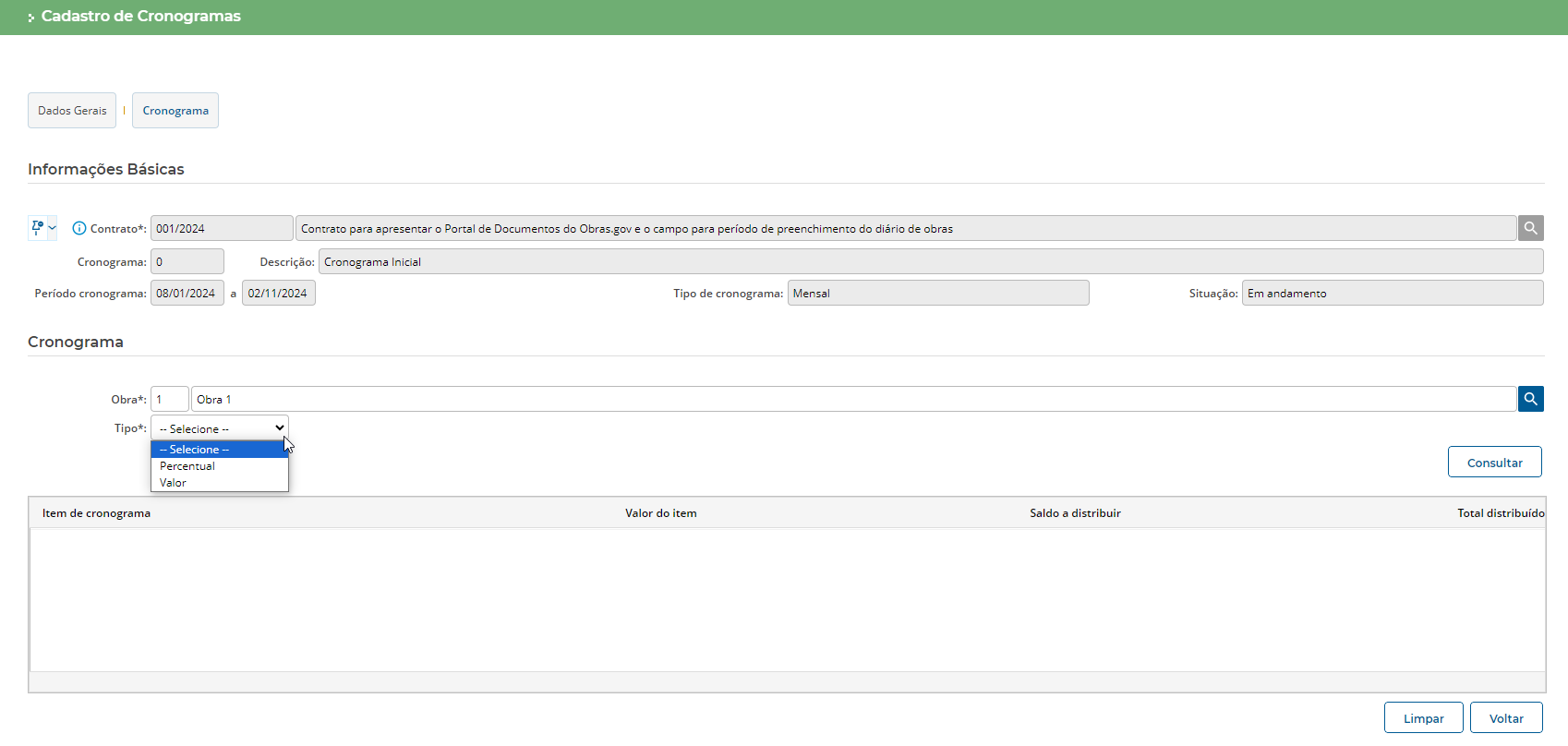Viewport: 1568px width, 746px height.
Task: Open the Cronograma tab
Action: [x=175, y=111]
